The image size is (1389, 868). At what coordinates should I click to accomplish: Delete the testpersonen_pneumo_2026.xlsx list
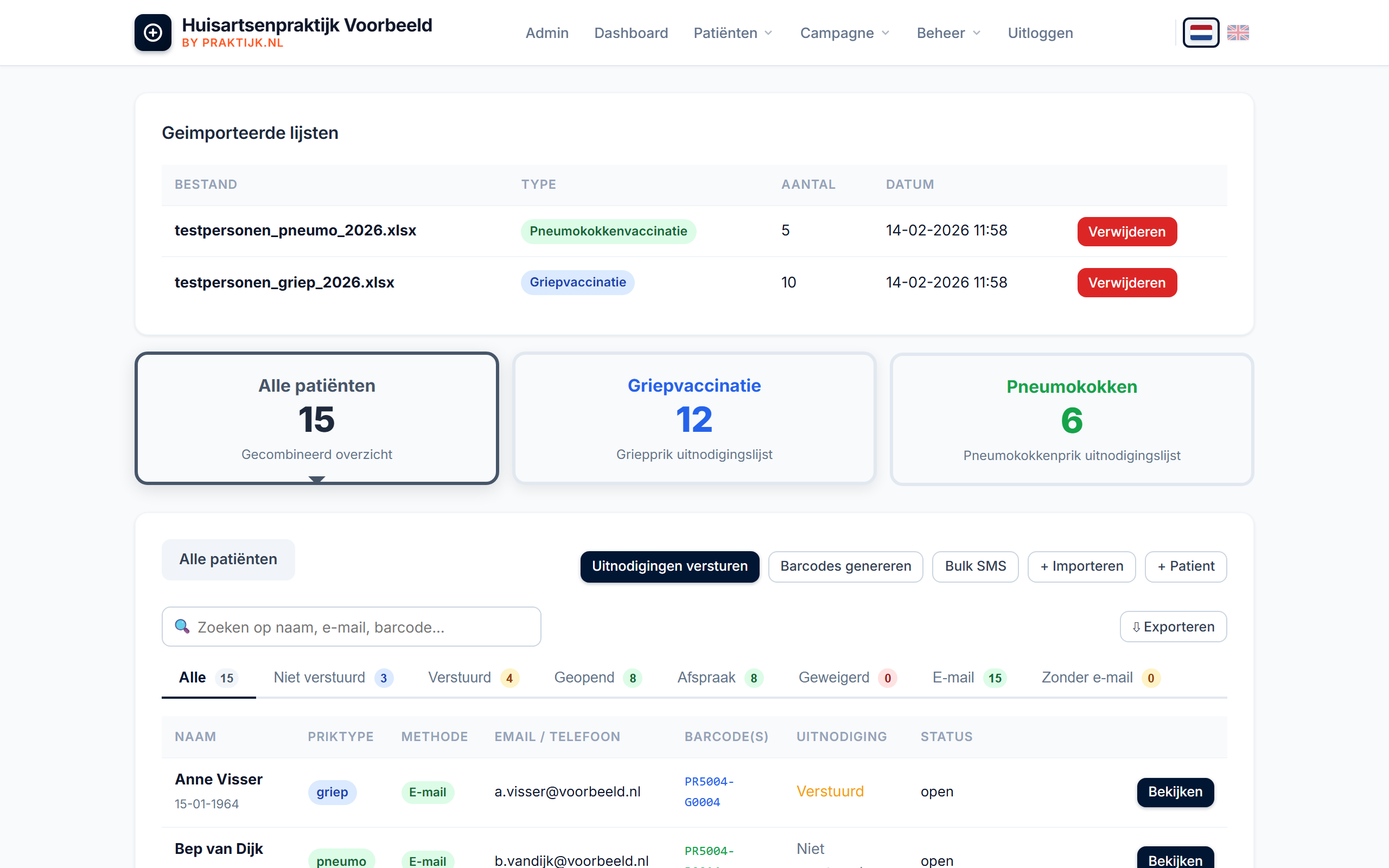coord(1126,232)
